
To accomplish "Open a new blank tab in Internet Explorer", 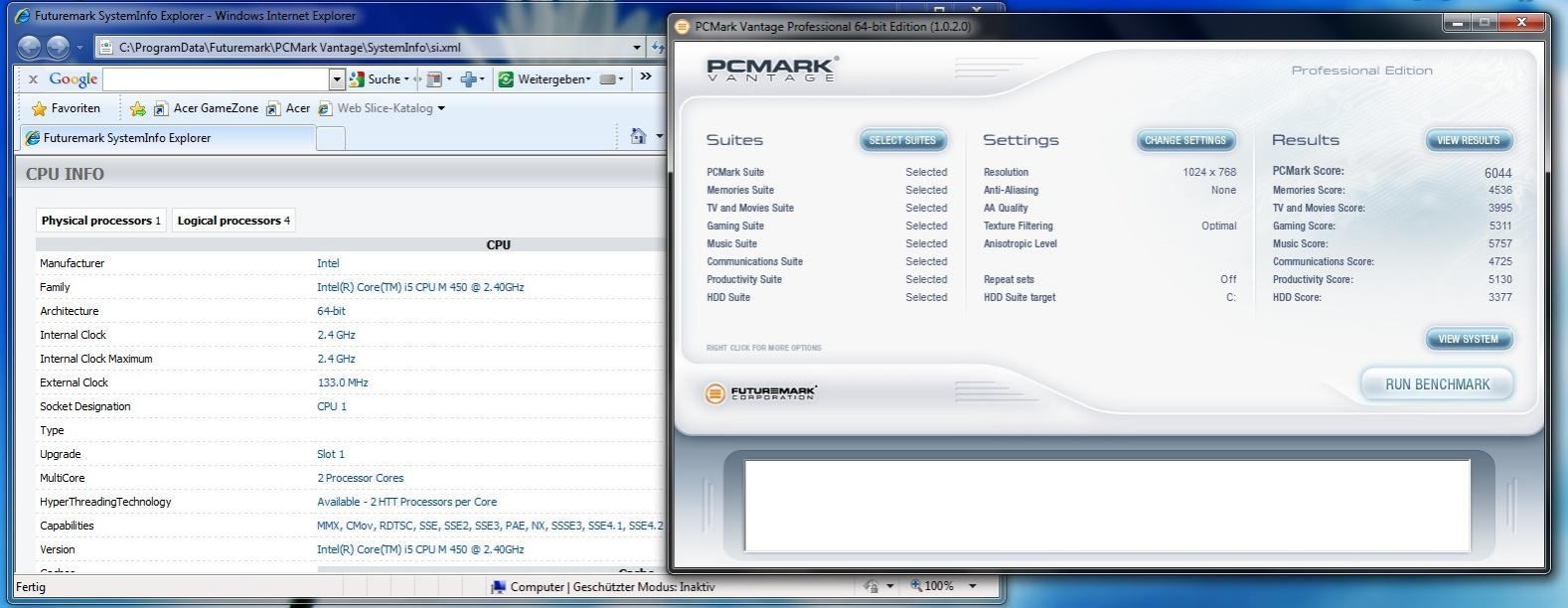I will (x=331, y=138).
